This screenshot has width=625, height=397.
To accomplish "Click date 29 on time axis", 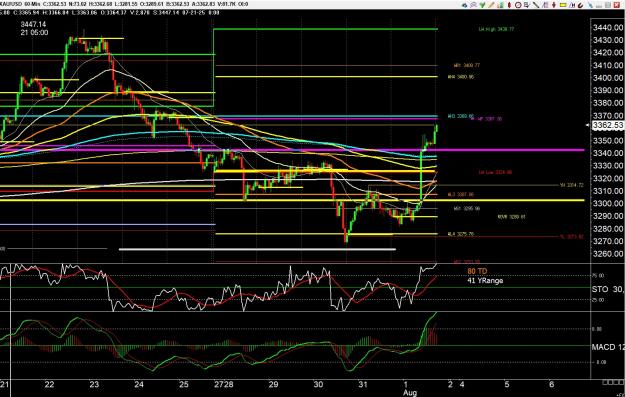I will coord(273,385).
